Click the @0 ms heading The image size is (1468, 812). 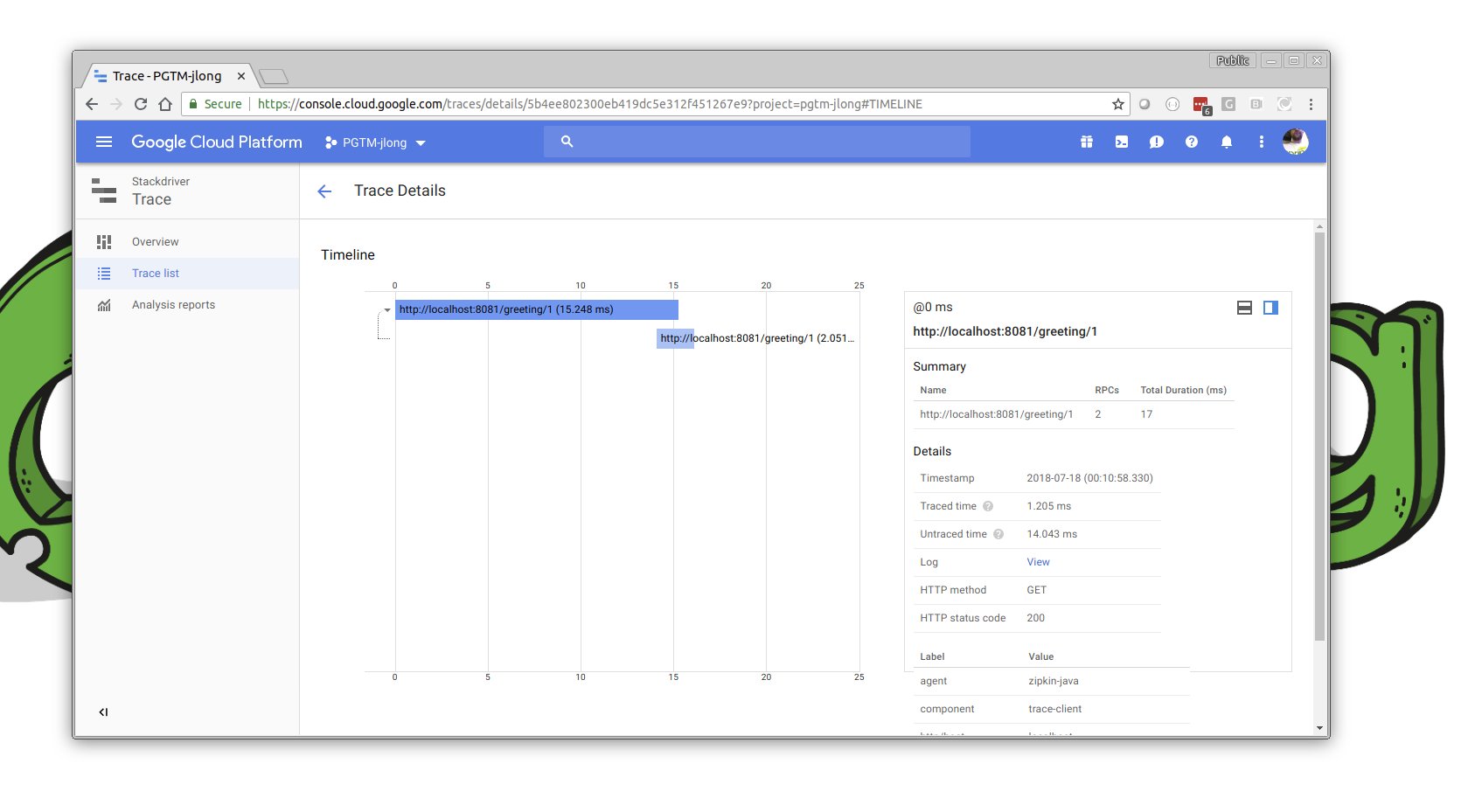933,307
